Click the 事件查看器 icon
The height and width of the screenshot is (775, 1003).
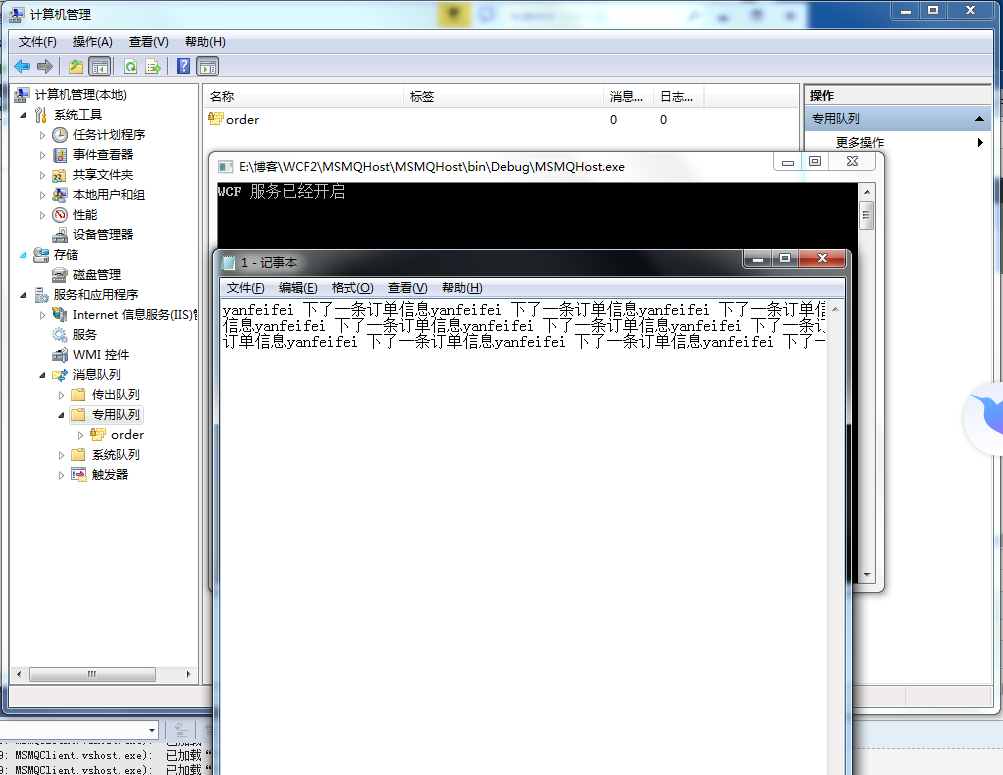pyautogui.click(x=59, y=155)
